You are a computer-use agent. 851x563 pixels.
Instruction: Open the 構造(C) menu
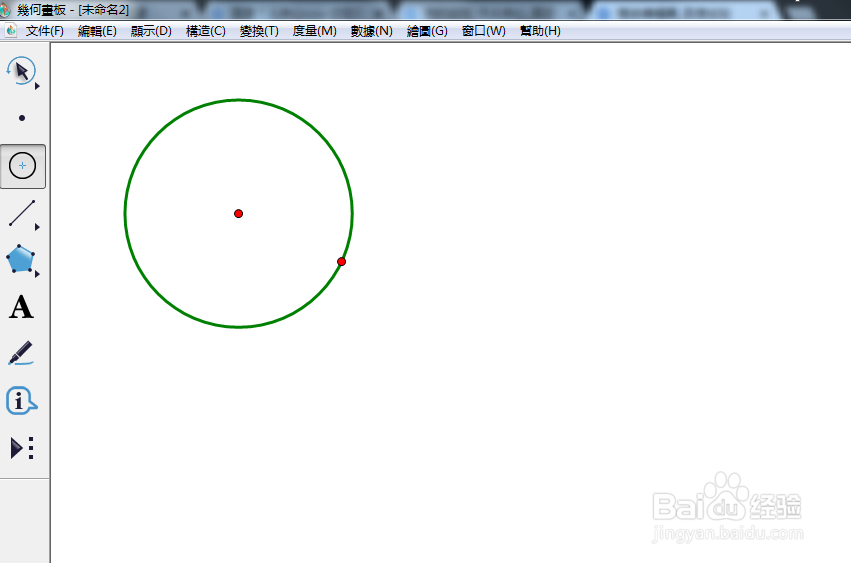[205, 31]
